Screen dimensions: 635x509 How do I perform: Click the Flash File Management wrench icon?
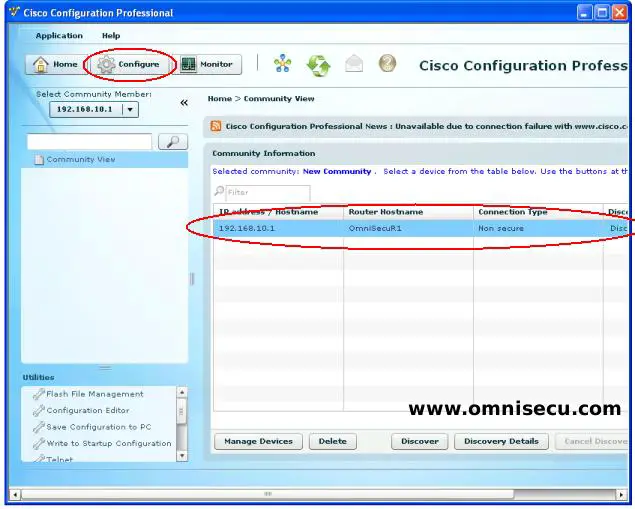[x=38, y=394]
